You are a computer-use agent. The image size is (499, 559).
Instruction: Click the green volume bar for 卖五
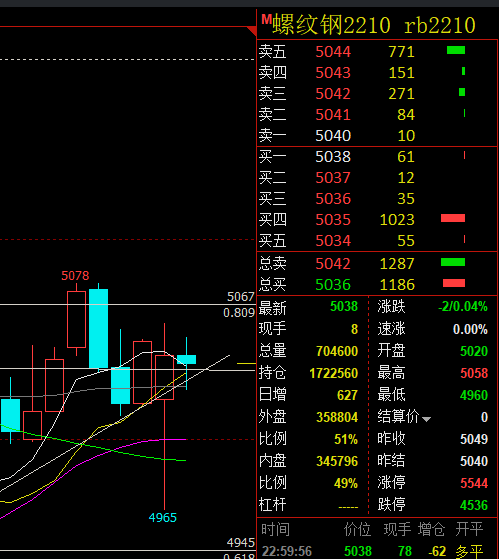coord(456,50)
